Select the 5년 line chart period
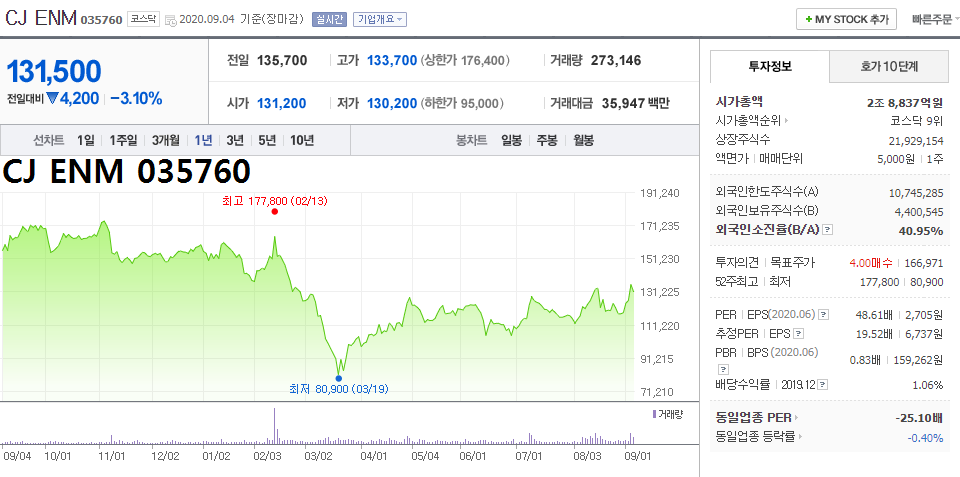The width and height of the screenshot is (960, 477). [267, 140]
